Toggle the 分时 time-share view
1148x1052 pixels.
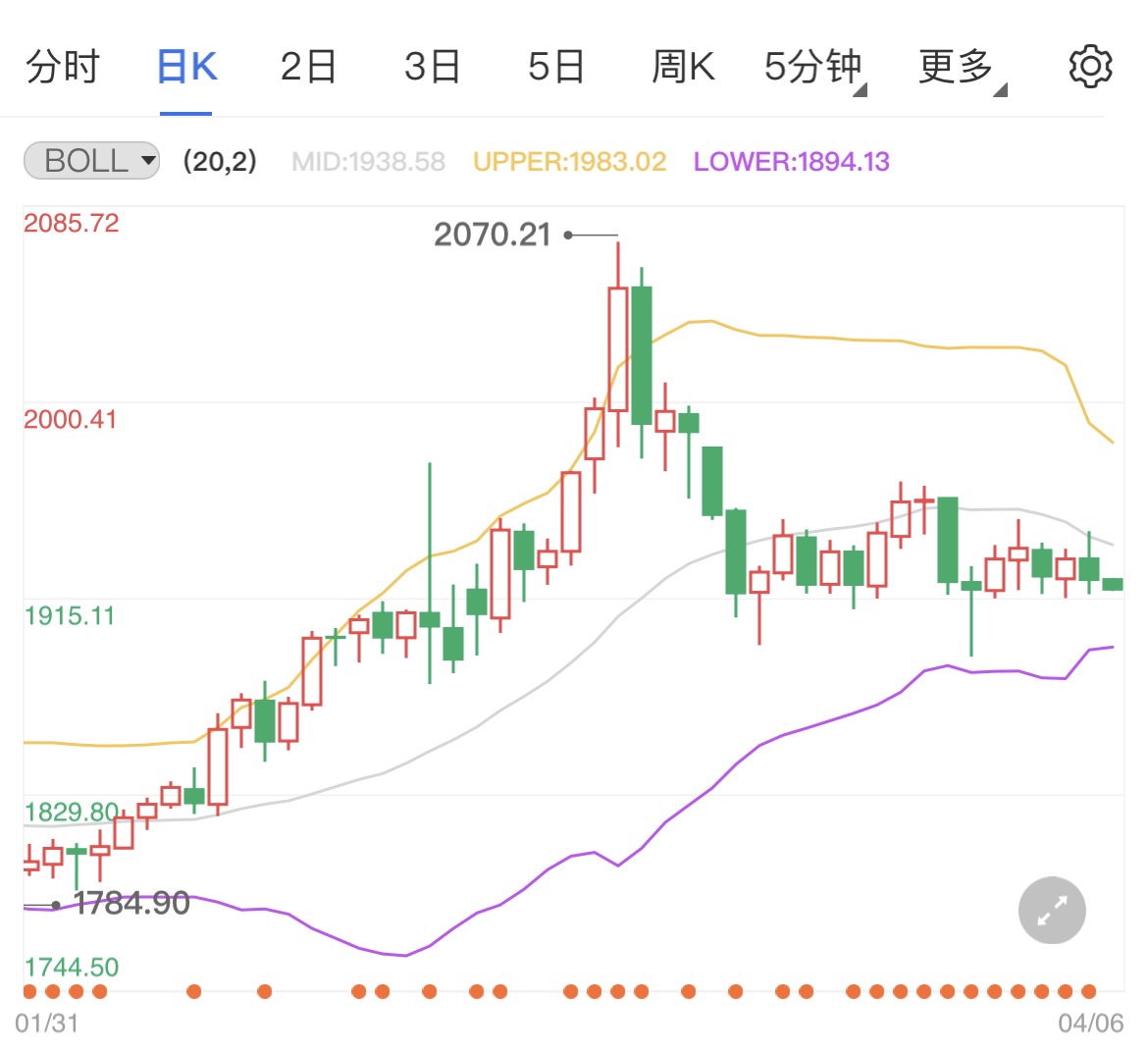[x=63, y=67]
